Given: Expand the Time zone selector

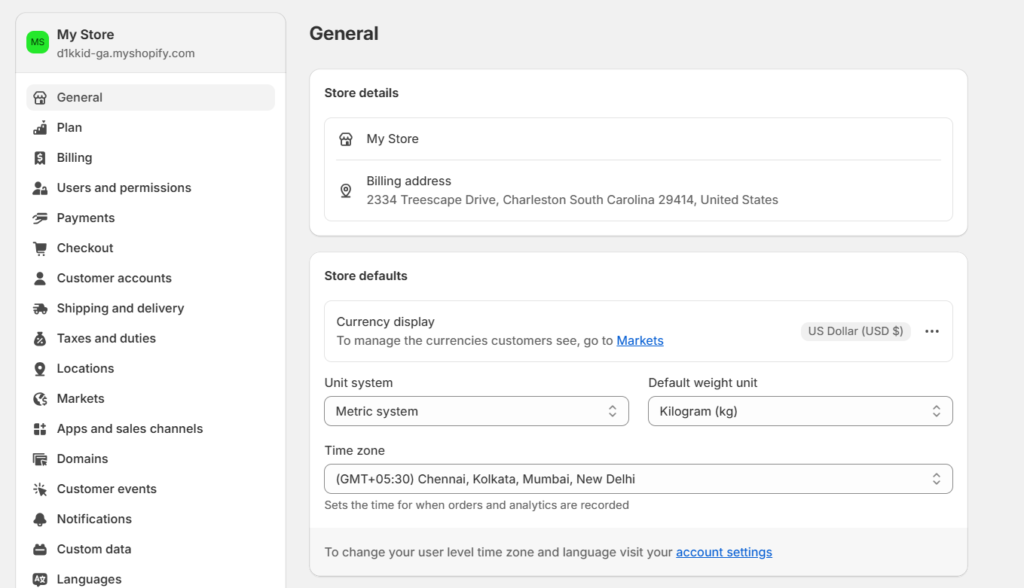Looking at the screenshot, I should [638, 479].
